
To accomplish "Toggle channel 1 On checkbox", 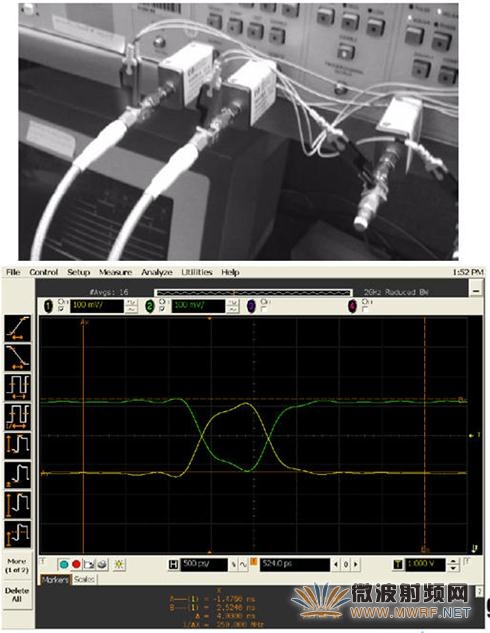I will tap(61, 309).
